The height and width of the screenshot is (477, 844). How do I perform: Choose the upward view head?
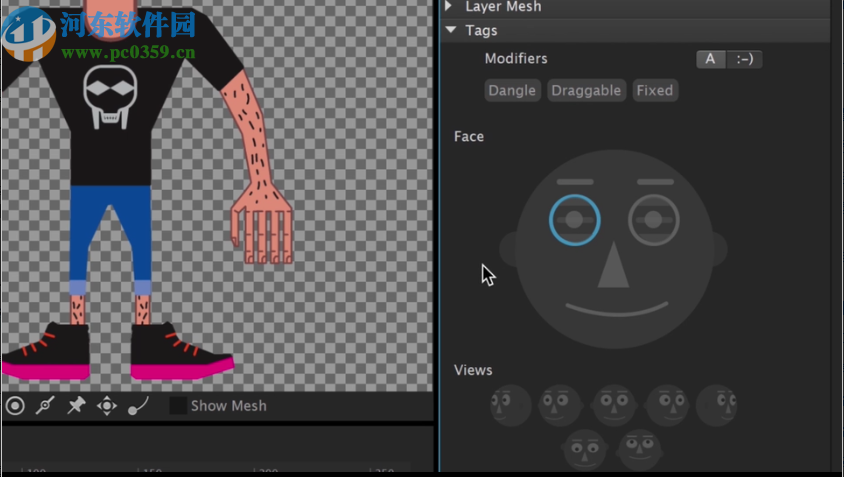point(639,450)
